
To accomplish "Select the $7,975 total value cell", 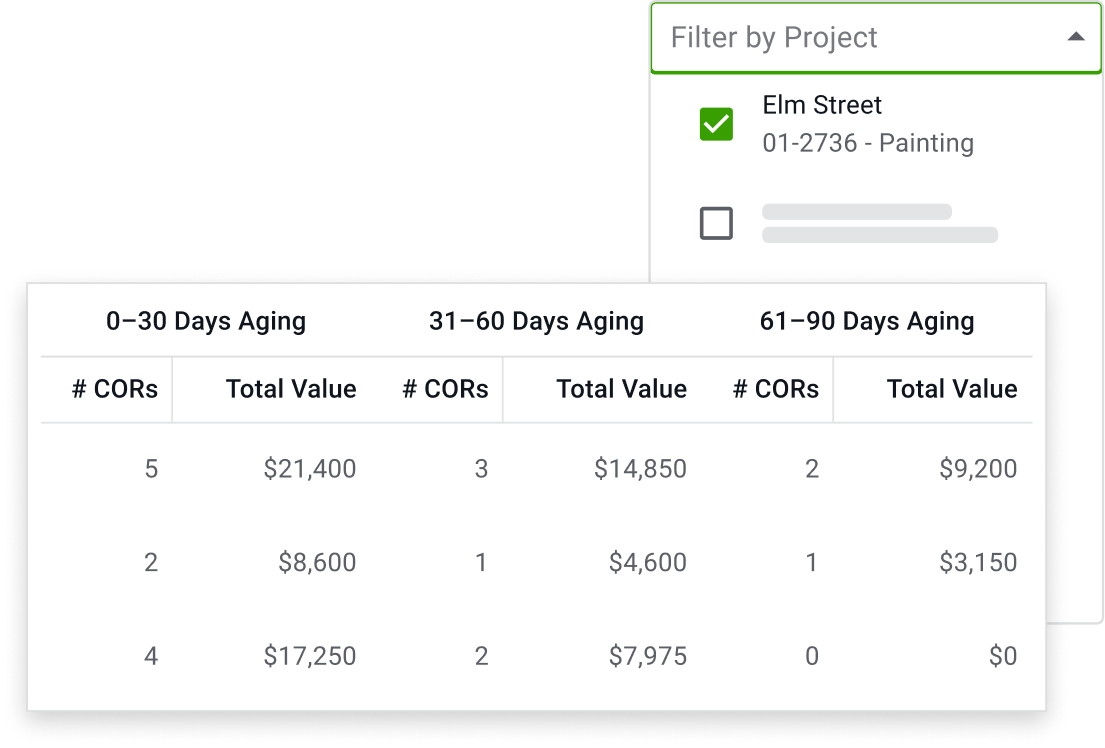I will 647,656.
